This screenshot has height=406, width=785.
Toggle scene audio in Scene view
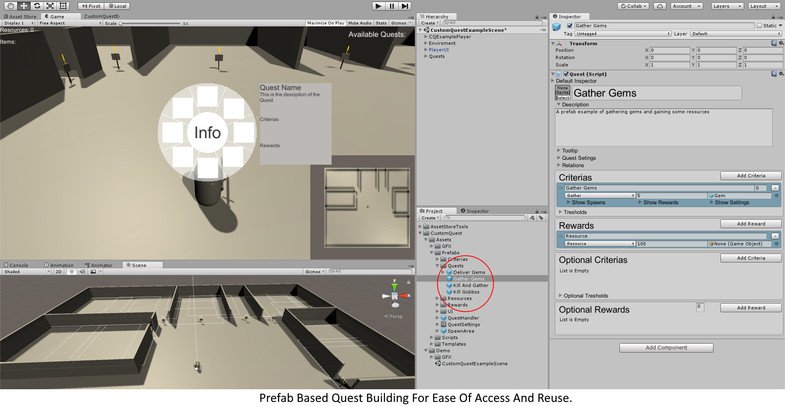(82, 271)
